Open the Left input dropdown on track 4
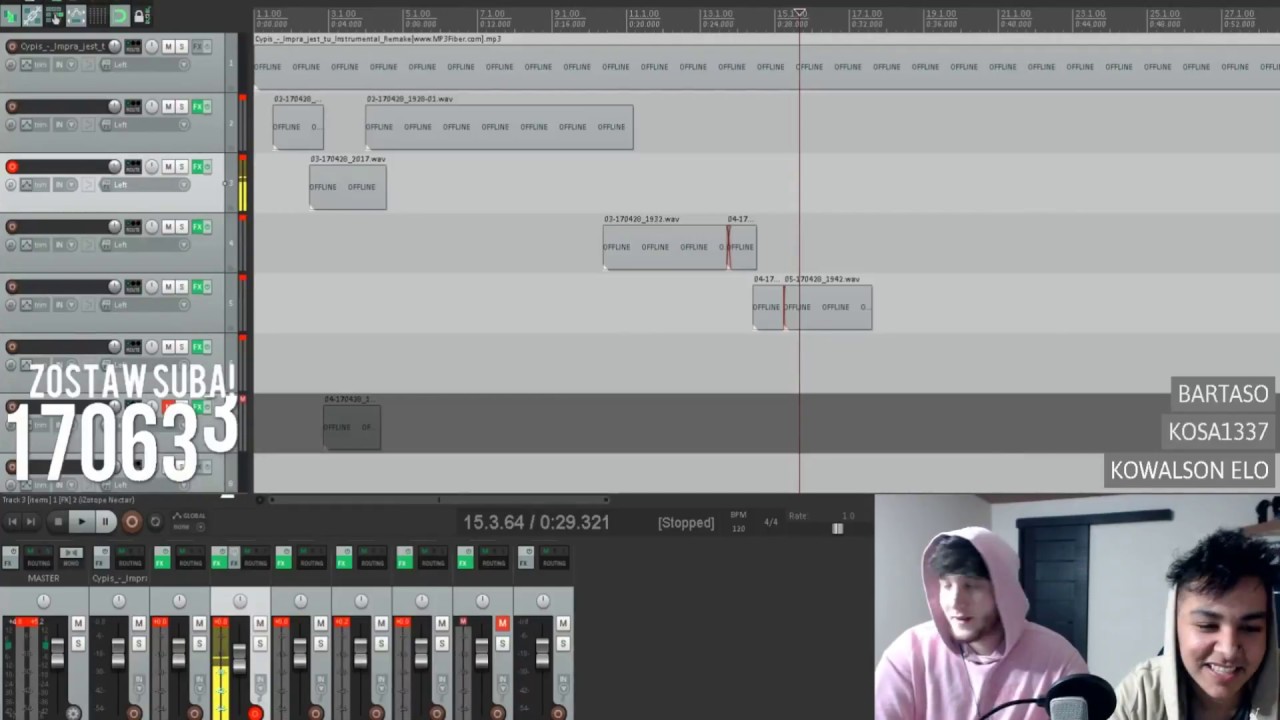 (143, 245)
